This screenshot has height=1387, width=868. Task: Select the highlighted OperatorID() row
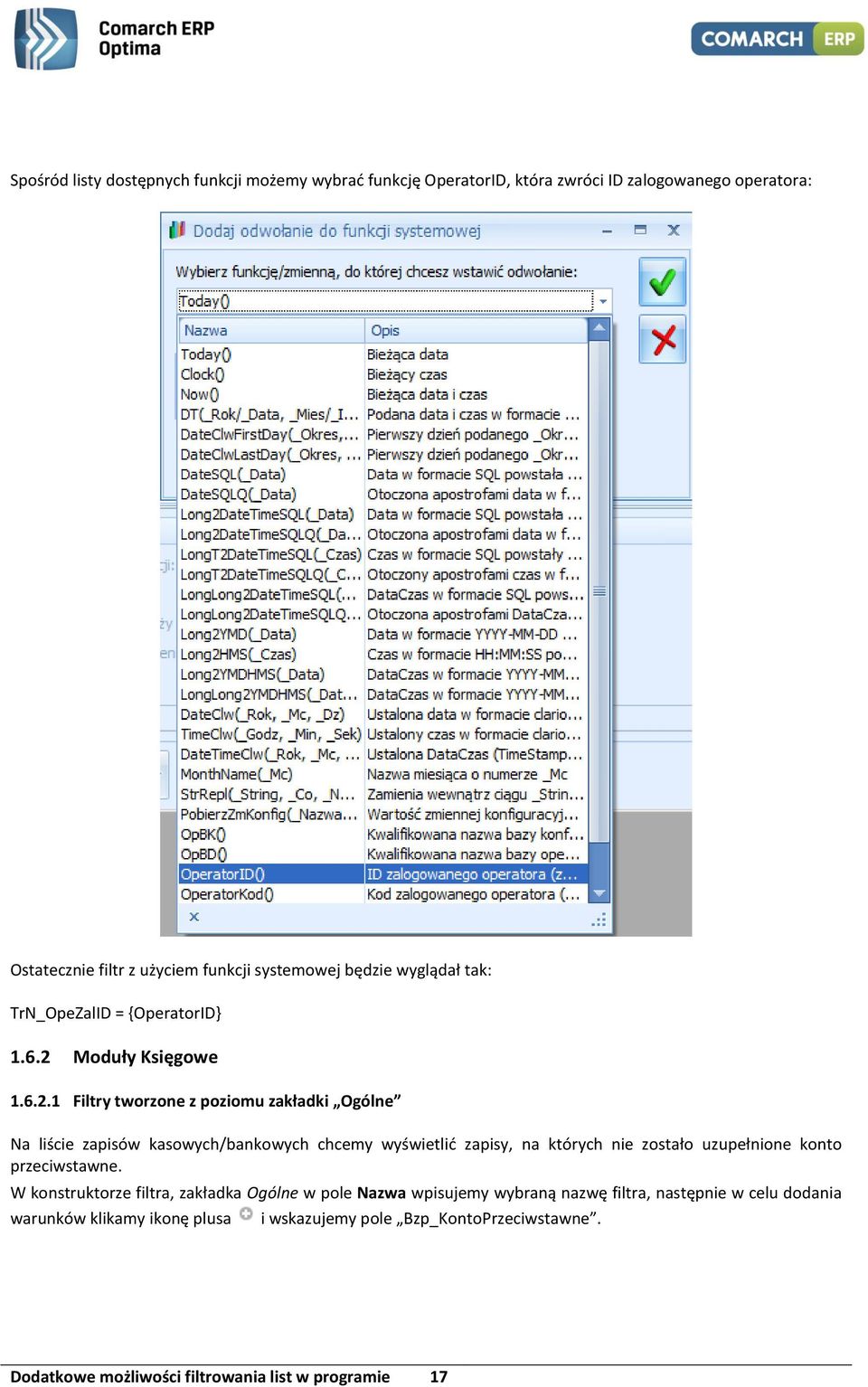tap(383, 873)
